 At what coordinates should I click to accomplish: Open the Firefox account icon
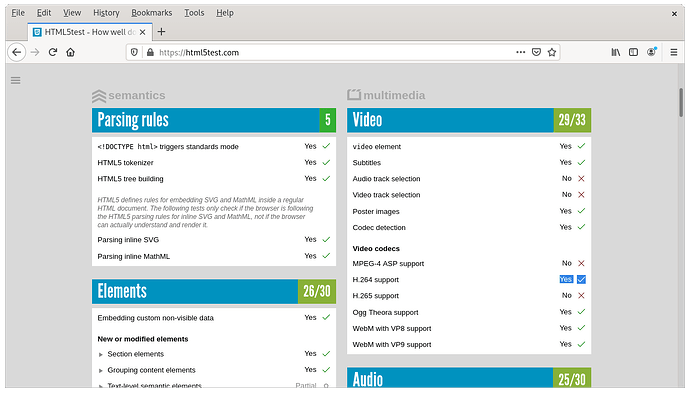[651, 52]
